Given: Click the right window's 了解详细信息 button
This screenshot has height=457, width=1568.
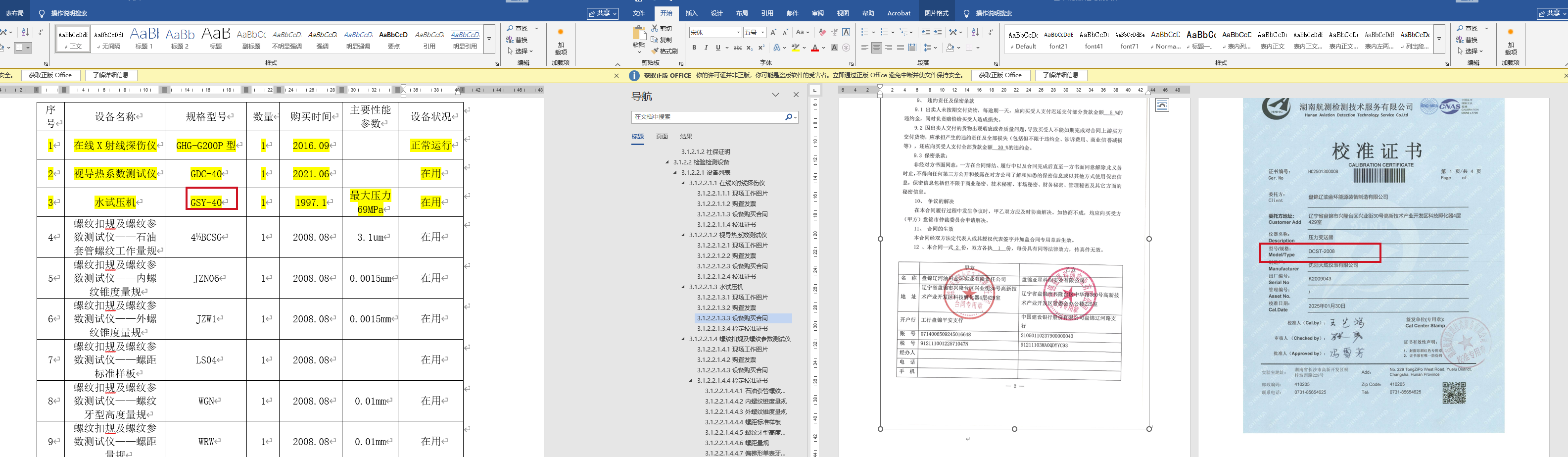Looking at the screenshot, I should (x=1060, y=75).
